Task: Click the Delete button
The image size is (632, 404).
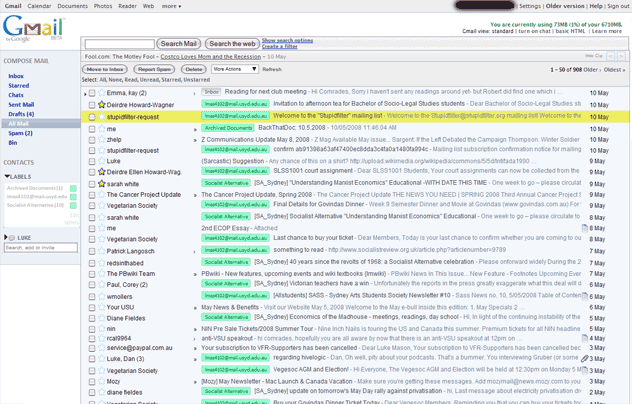Action: (193, 69)
